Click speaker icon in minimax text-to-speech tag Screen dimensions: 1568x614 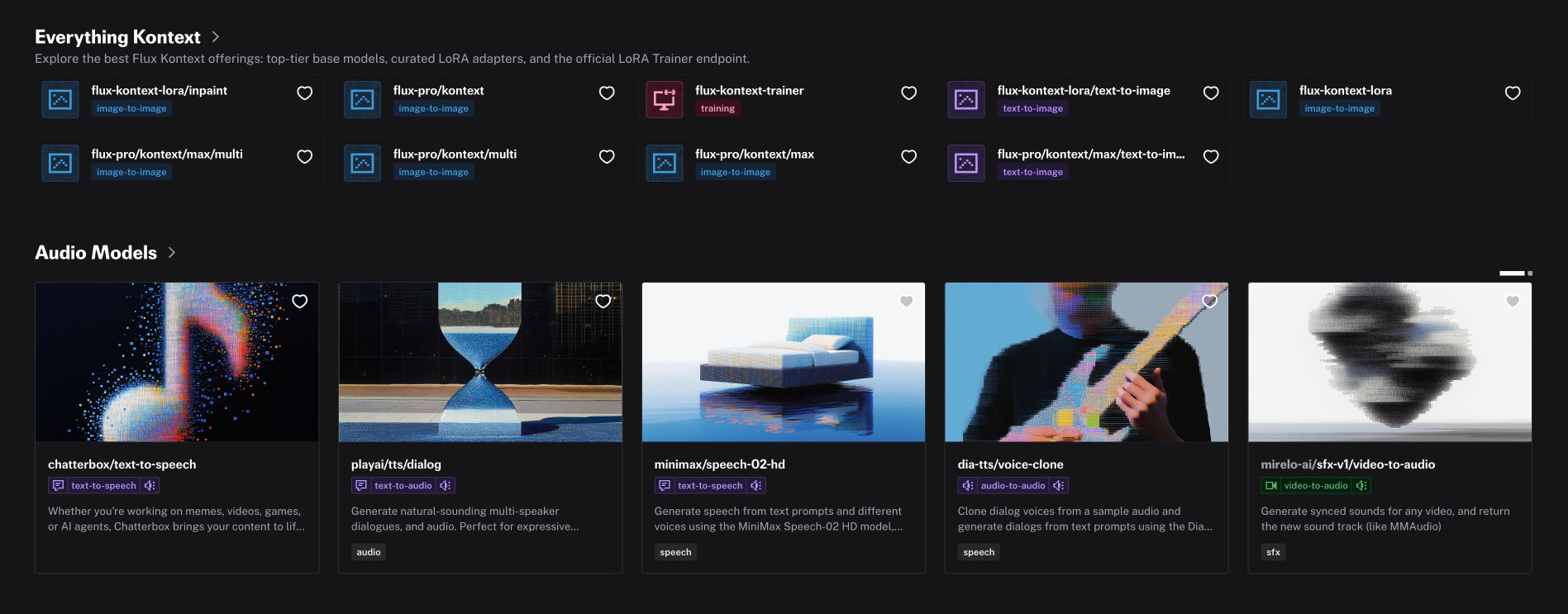tap(756, 486)
